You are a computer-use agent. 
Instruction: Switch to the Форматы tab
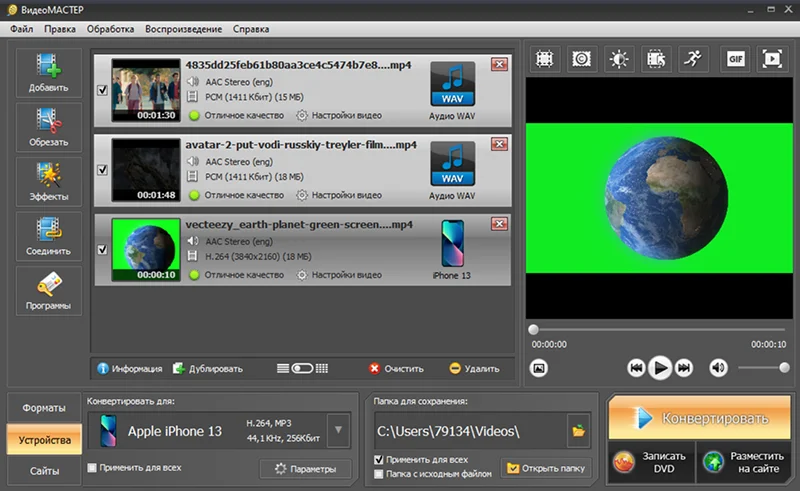coord(44,408)
